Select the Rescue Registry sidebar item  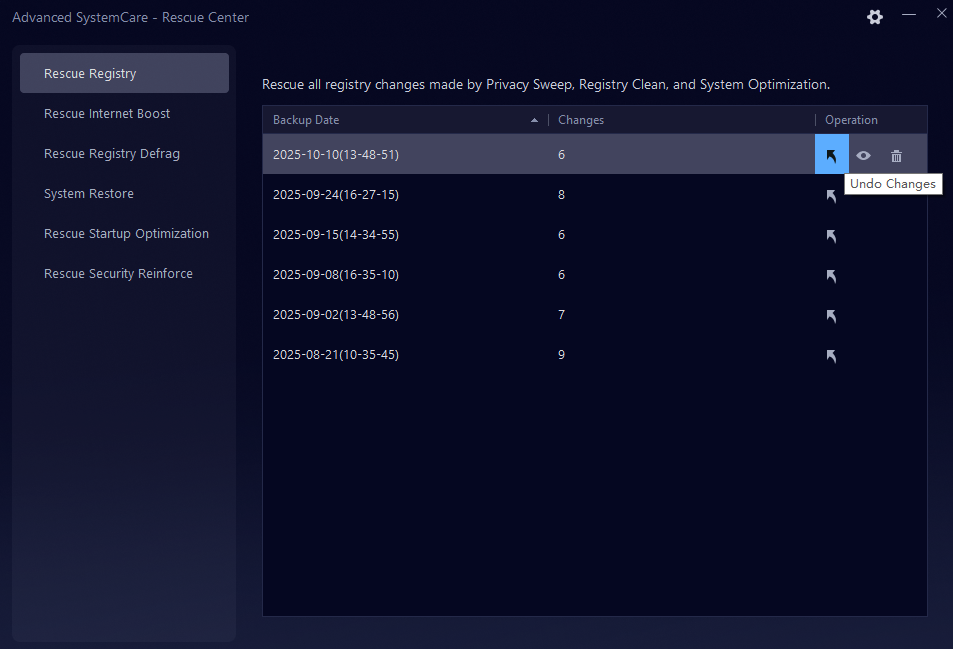pos(90,74)
